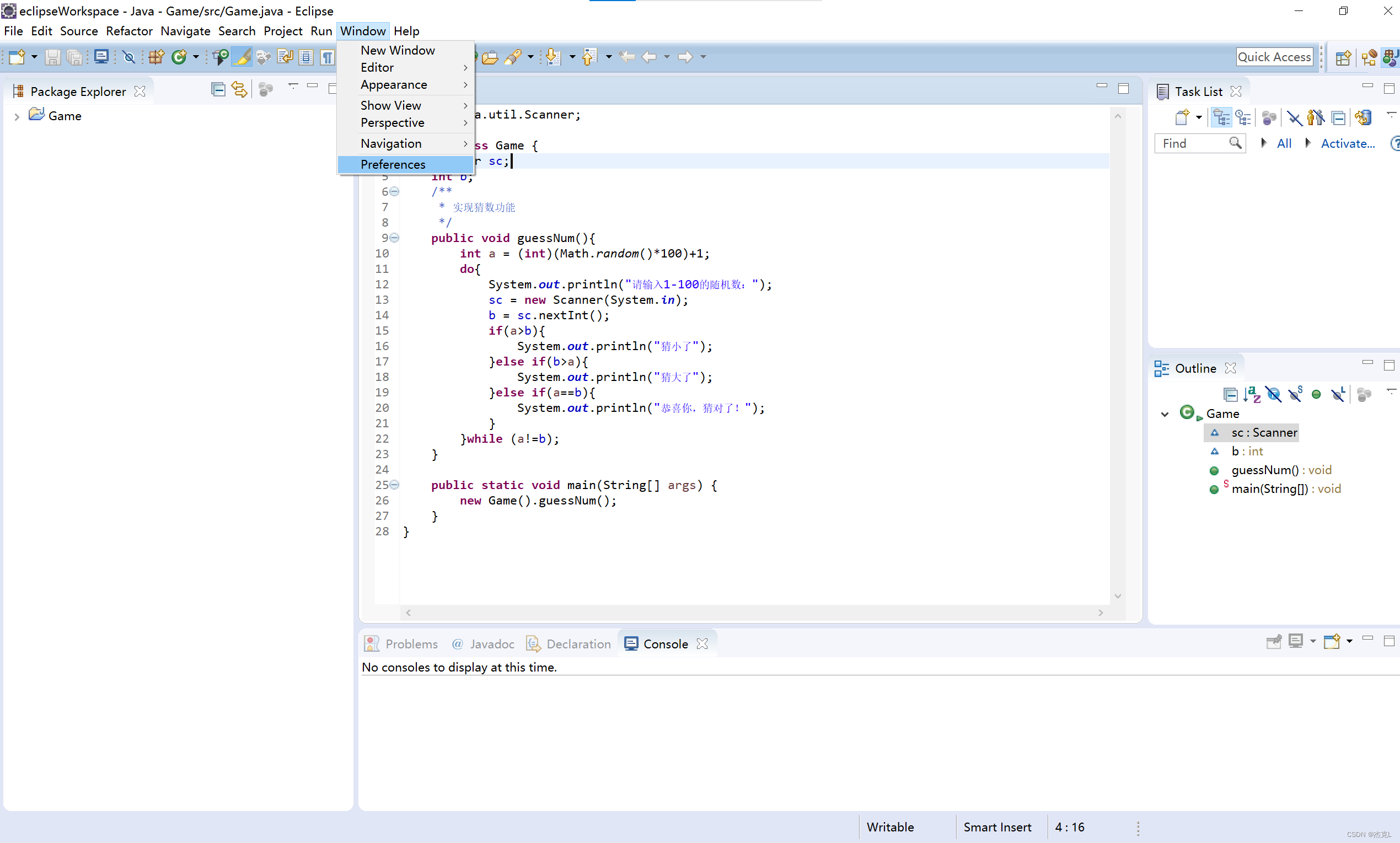Click the Open Perspective icon

(1343, 58)
